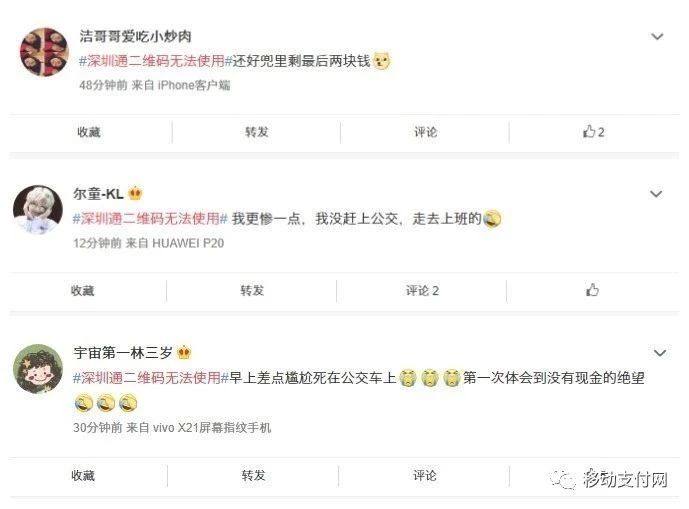
Task: Click crown badge beside 宇宙第一林三岁
Action: tap(184, 352)
